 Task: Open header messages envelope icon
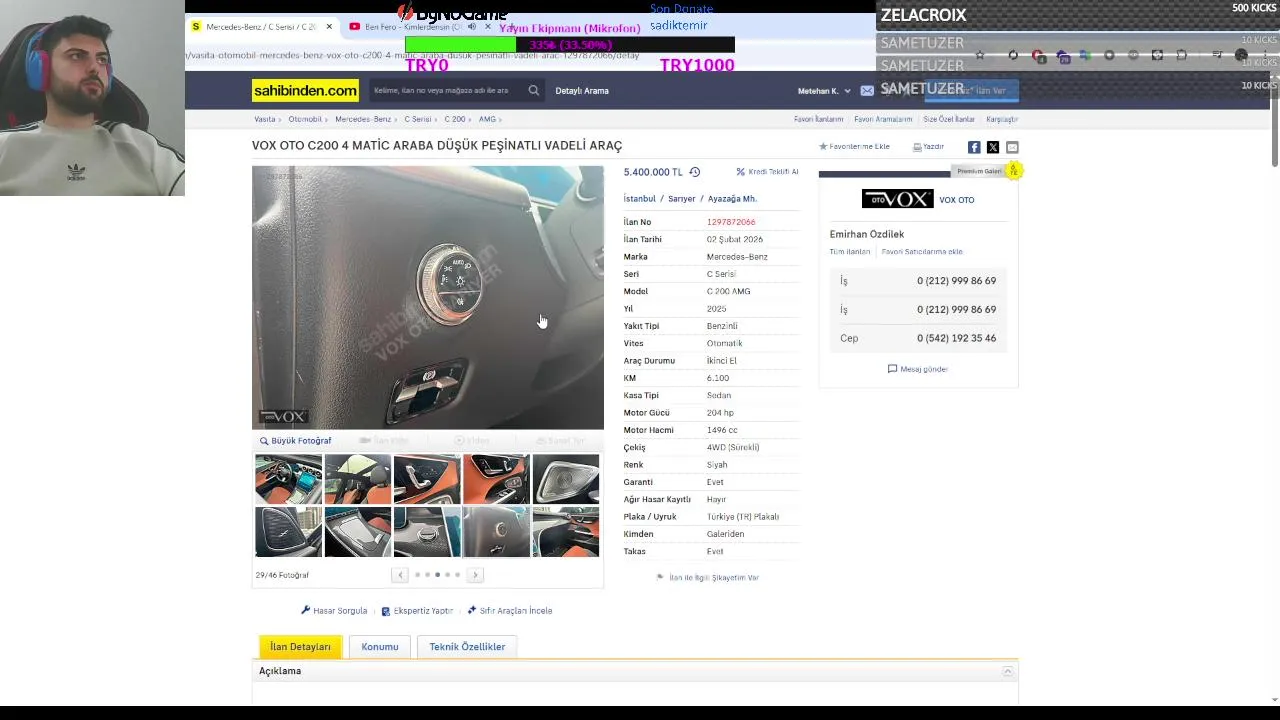click(x=867, y=91)
